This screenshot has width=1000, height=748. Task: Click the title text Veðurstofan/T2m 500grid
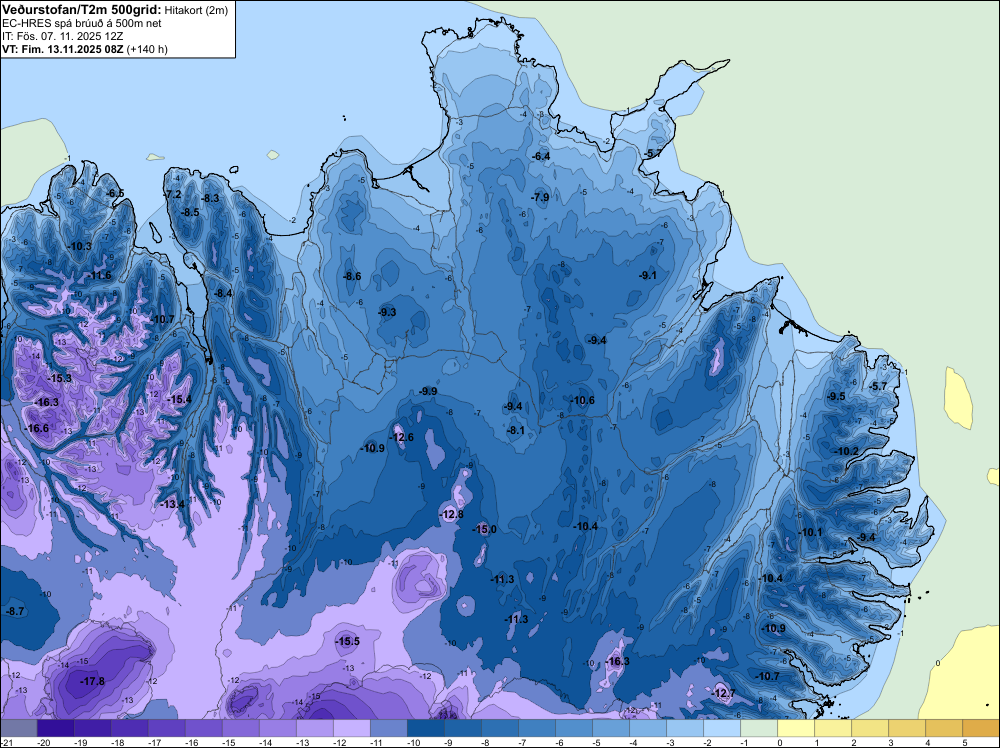[x=82, y=9]
